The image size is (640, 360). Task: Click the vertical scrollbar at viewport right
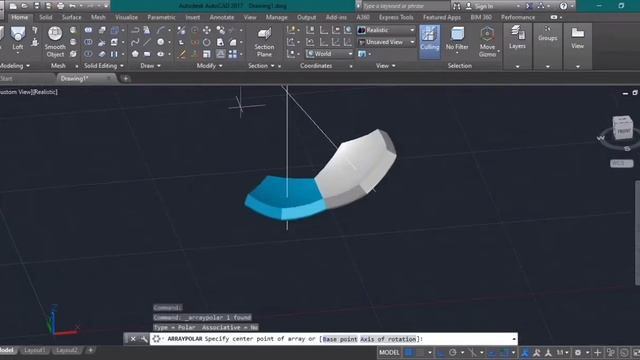(637, 233)
